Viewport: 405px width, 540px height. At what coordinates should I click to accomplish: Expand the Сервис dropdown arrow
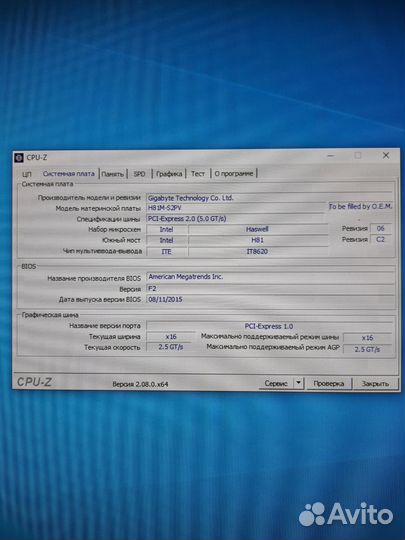pos(299,383)
